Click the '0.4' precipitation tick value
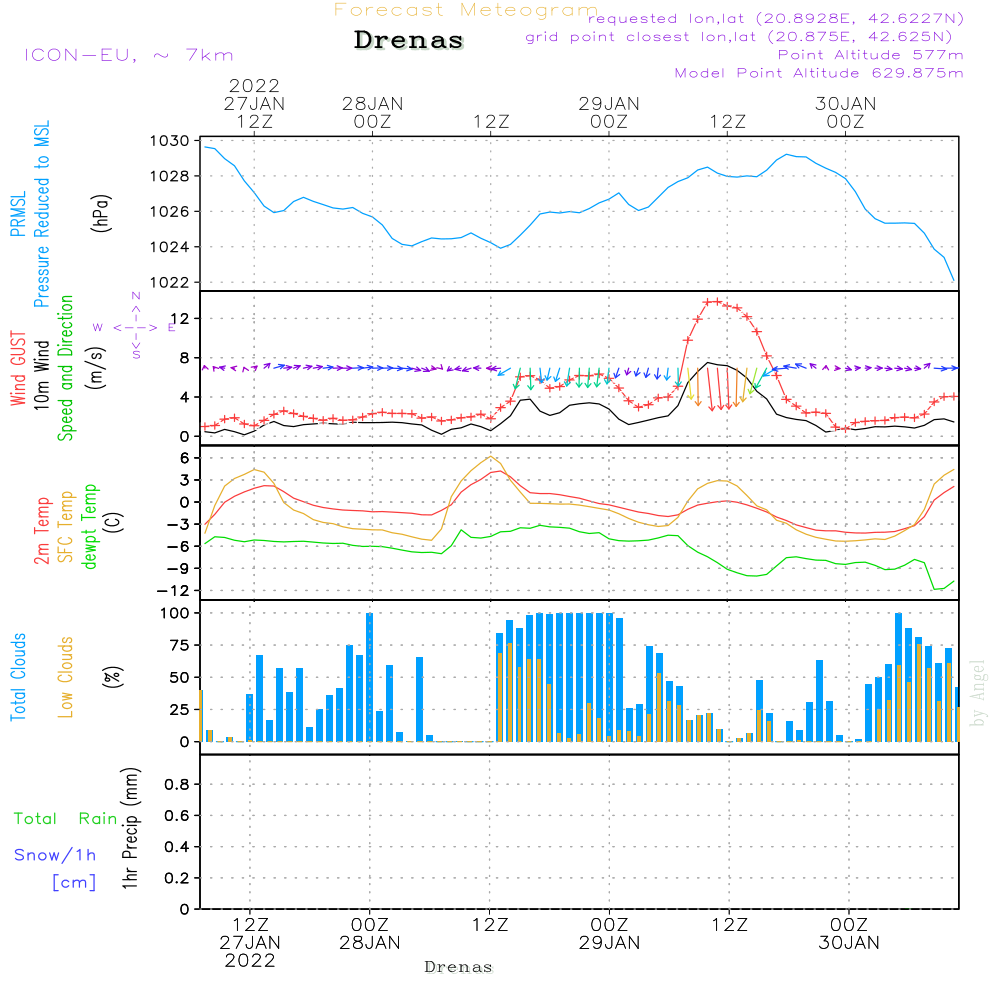 (177, 848)
